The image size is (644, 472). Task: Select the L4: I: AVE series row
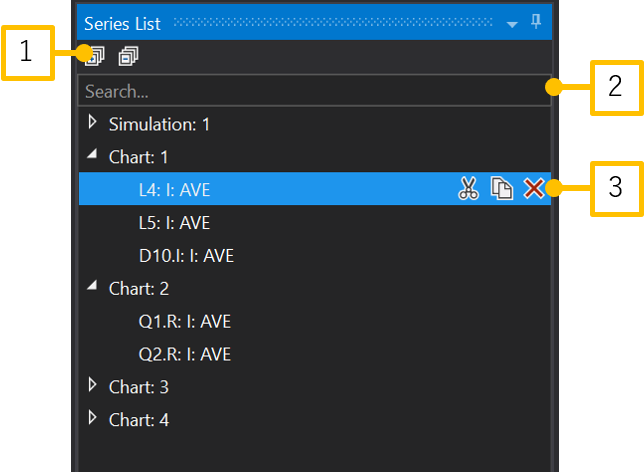click(x=175, y=189)
